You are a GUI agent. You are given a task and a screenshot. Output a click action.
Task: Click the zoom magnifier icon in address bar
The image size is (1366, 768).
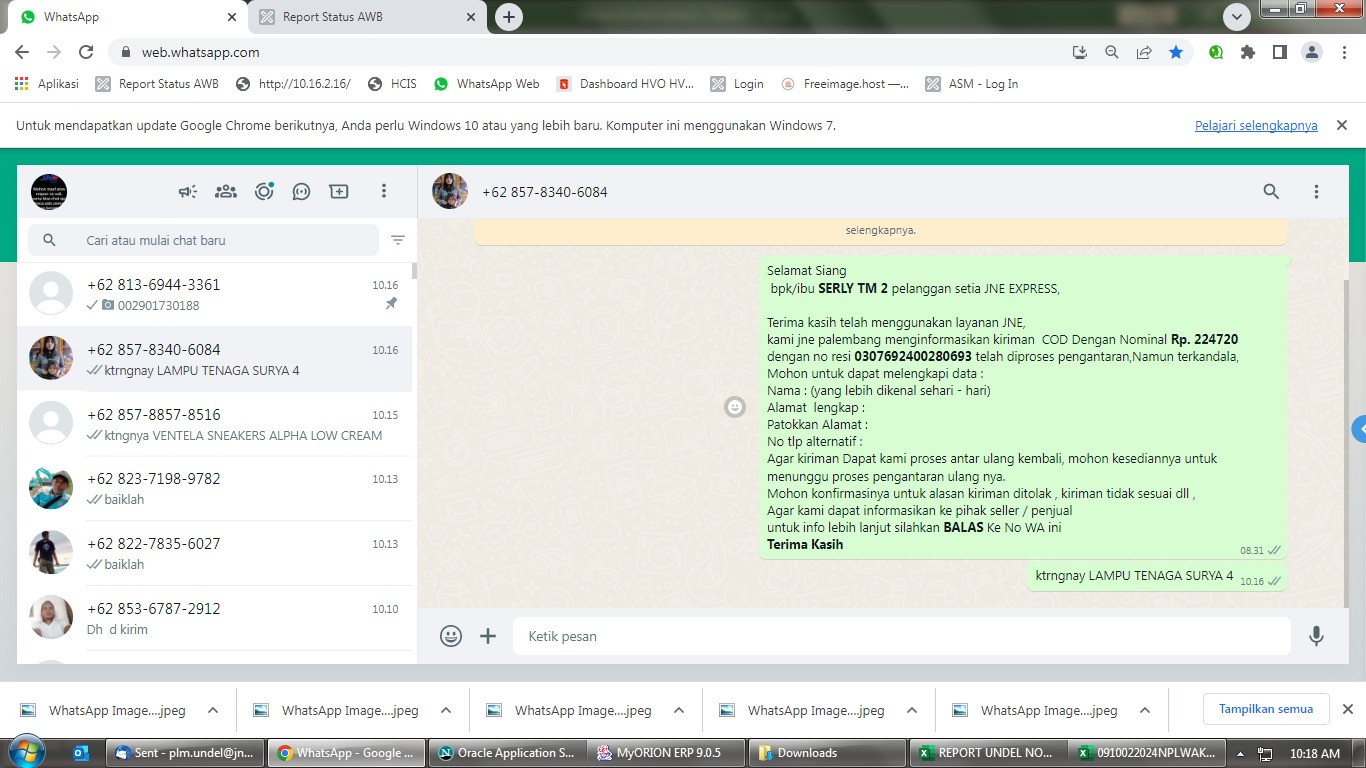tap(1111, 52)
